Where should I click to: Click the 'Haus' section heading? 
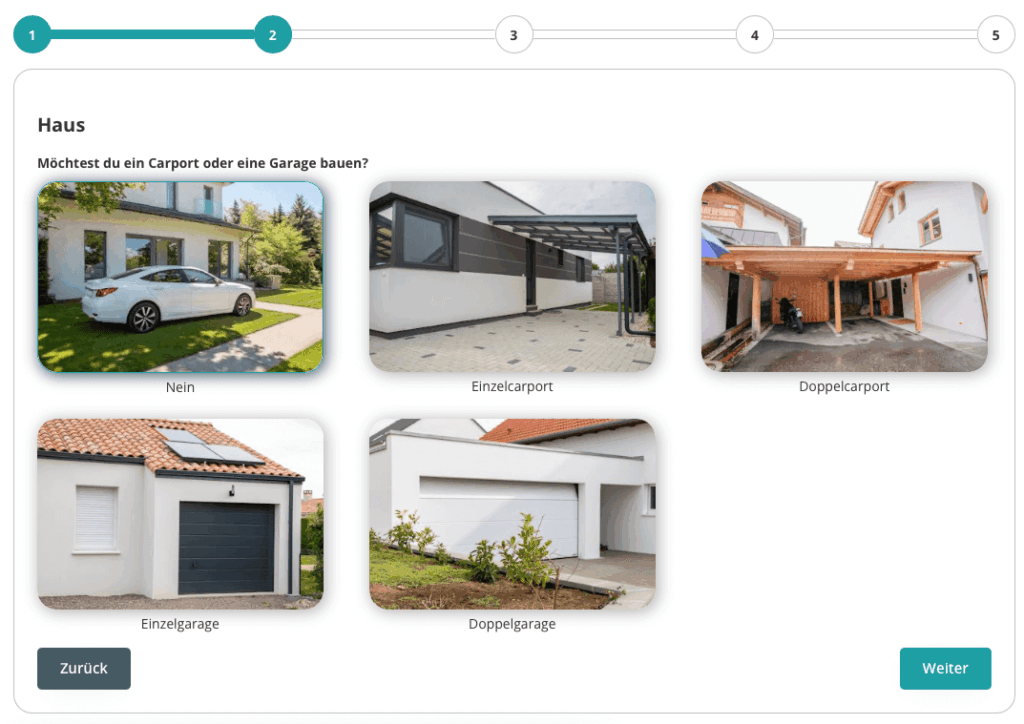(61, 125)
